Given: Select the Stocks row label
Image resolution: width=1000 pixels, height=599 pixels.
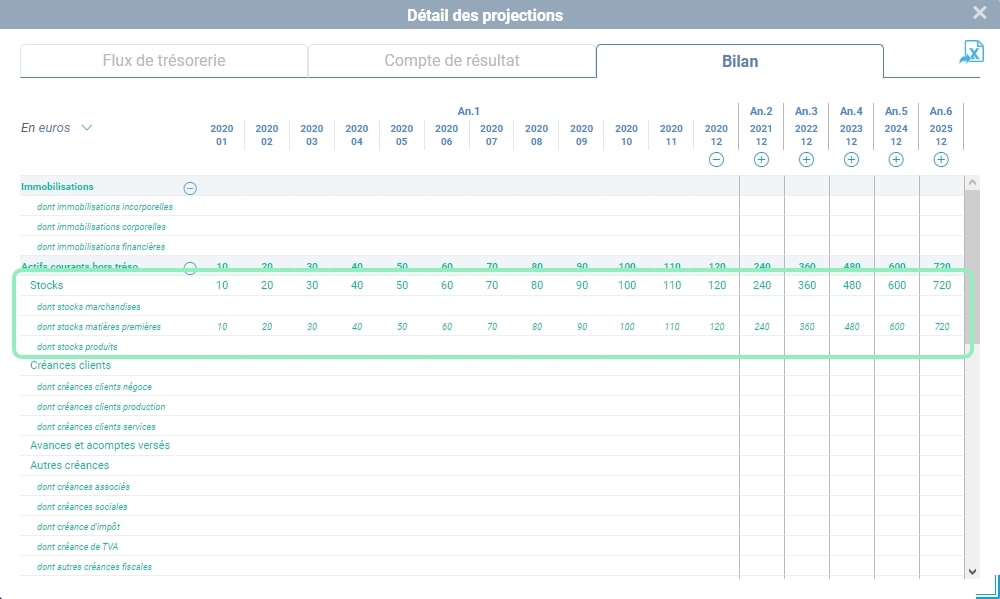Looking at the screenshot, I should click(x=47, y=285).
